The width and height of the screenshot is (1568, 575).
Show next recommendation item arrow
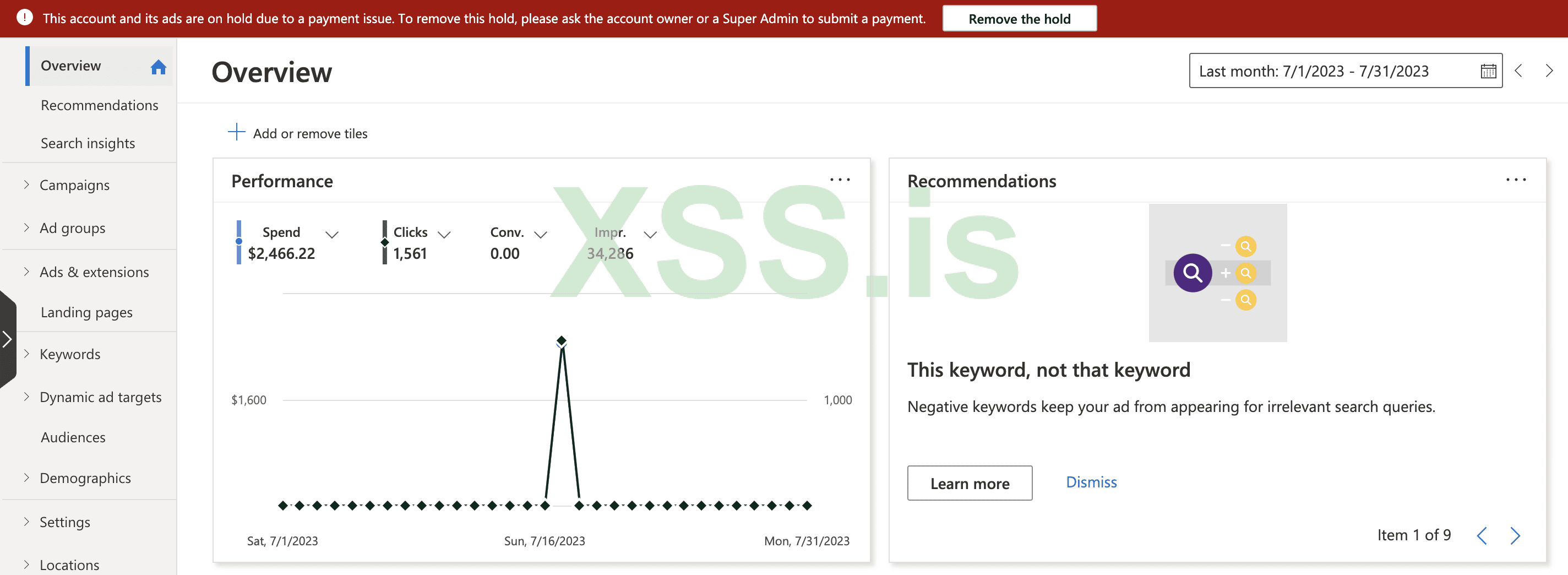pos(1515,535)
